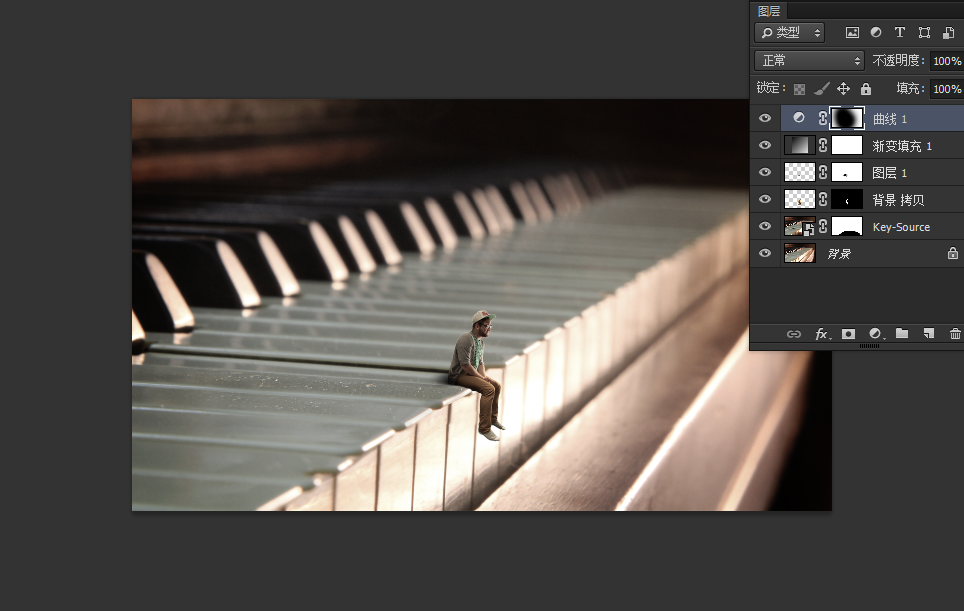Click mask link chain on 背景 拷贝
The height and width of the screenshot is (611, 964).
(823, 199)
